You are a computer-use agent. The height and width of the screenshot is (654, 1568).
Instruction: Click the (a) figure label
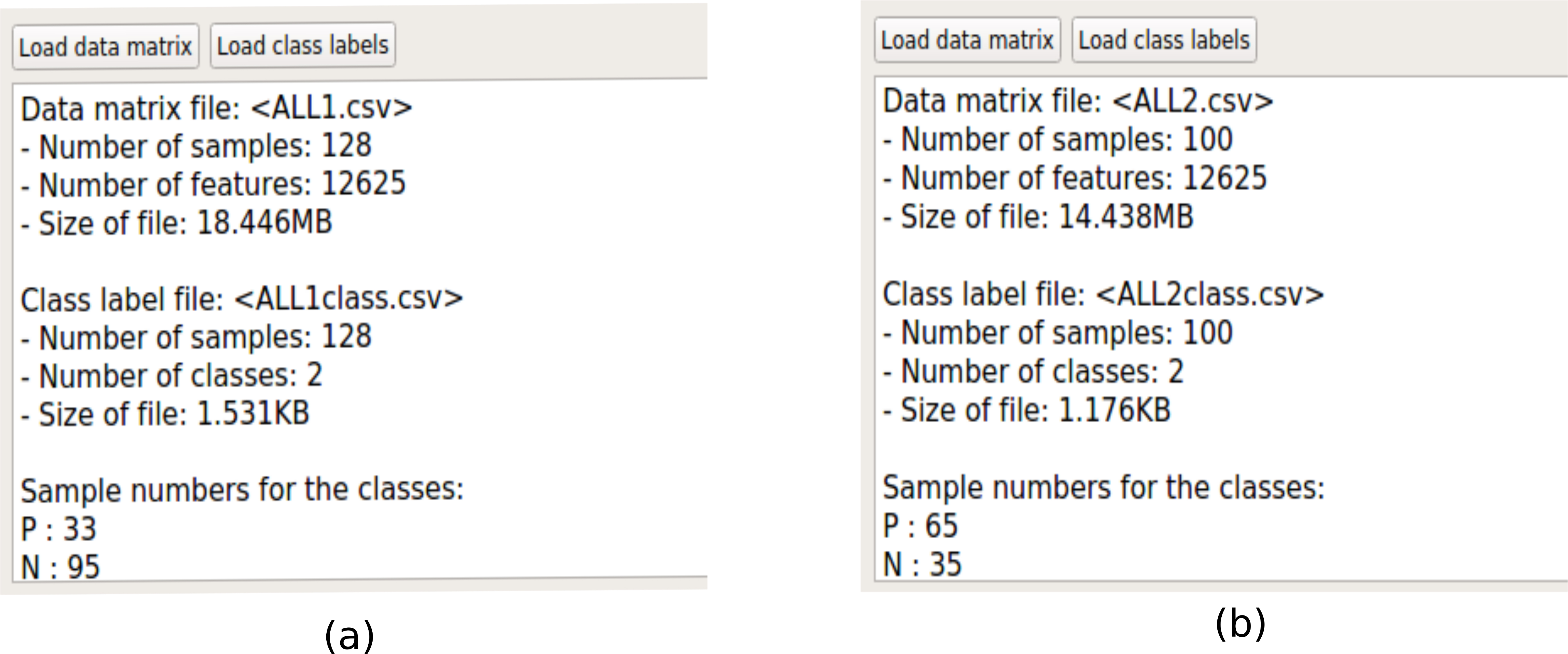(349, 636)
